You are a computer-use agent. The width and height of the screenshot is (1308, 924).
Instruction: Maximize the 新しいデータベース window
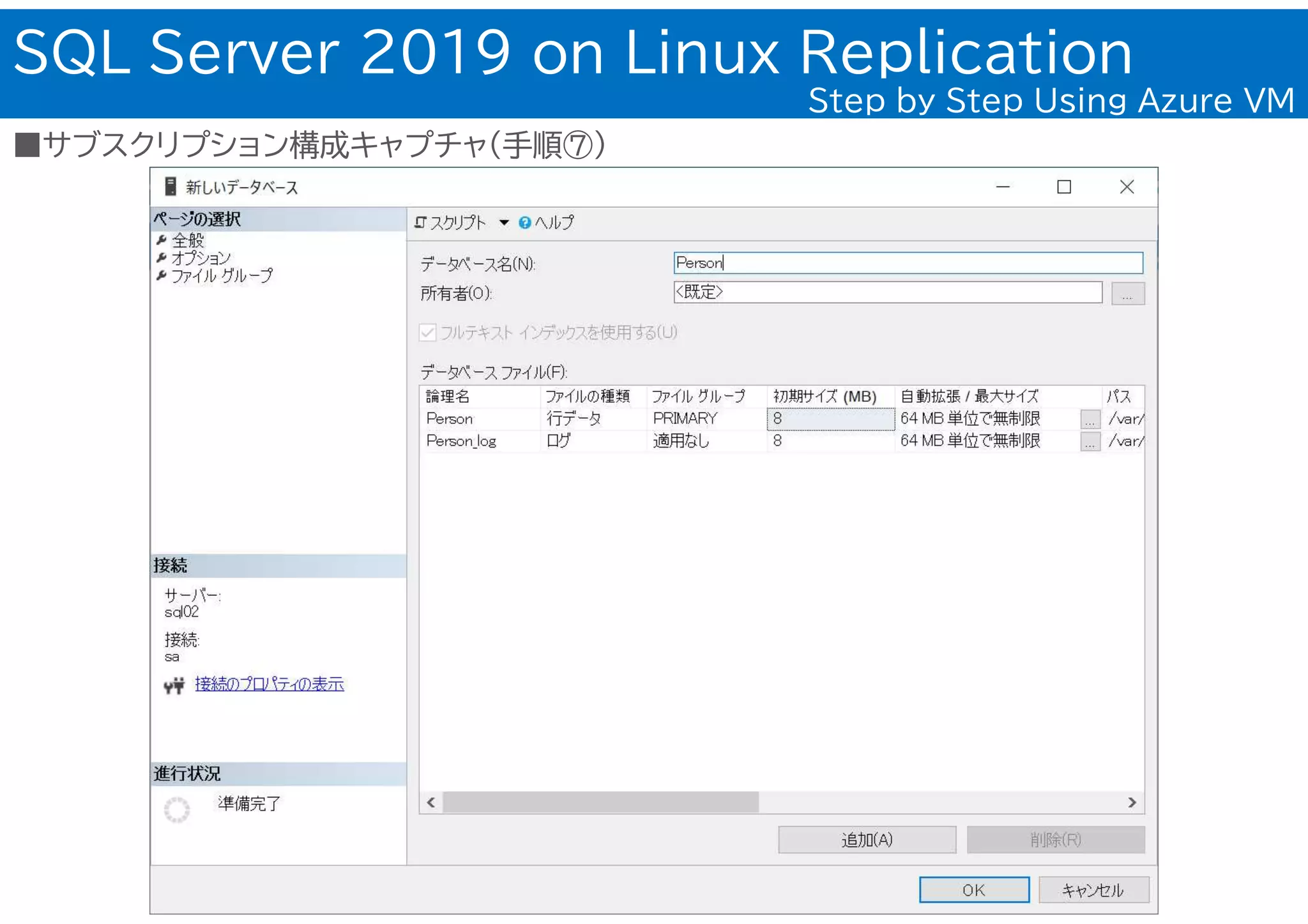point(1064,187)
